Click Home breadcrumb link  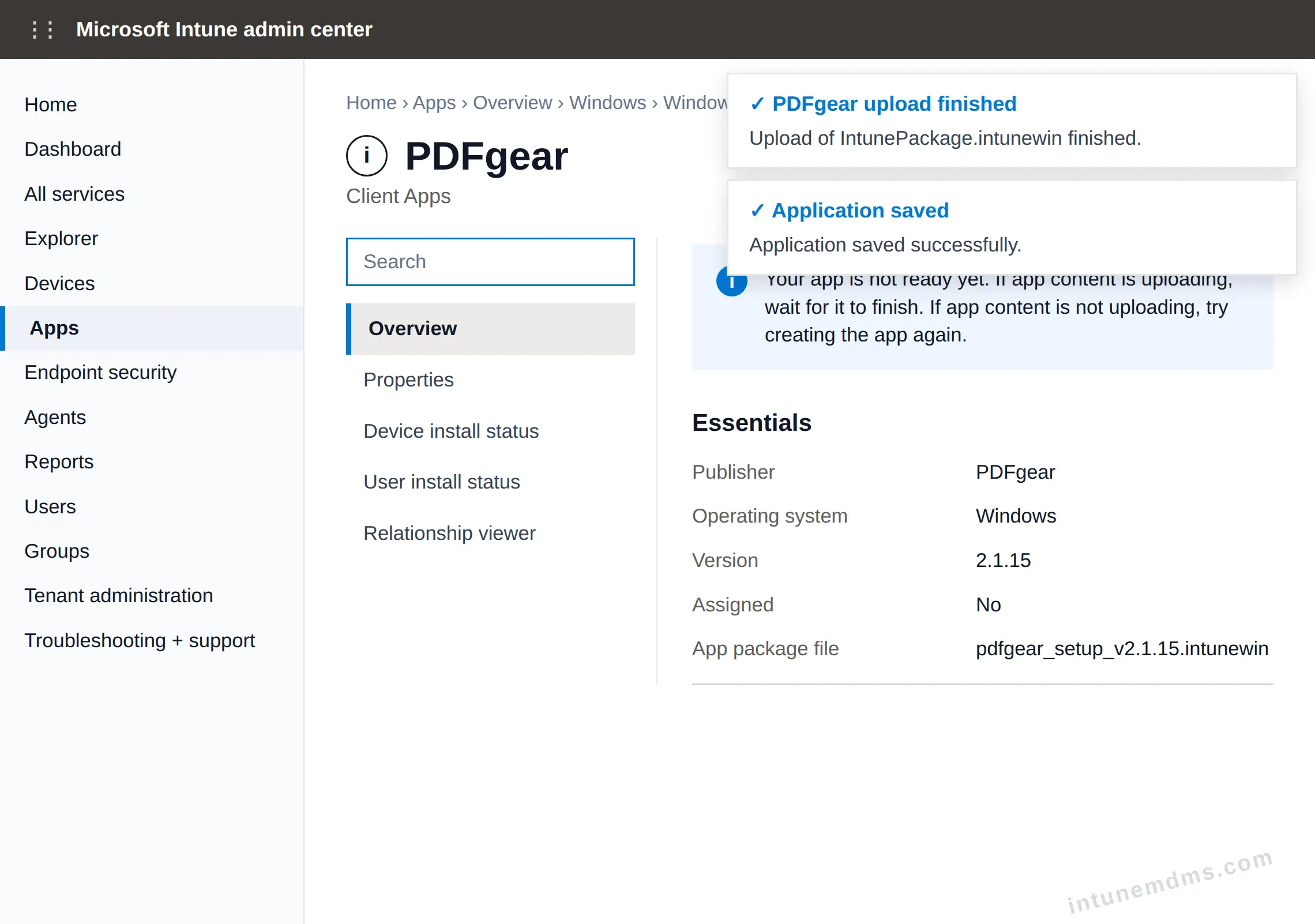pyautogui.click(x=371, y=102)
